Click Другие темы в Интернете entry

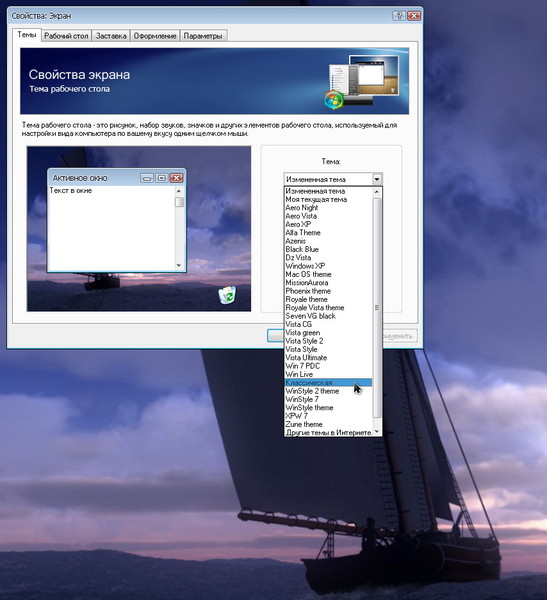click(x=328, y=433)
